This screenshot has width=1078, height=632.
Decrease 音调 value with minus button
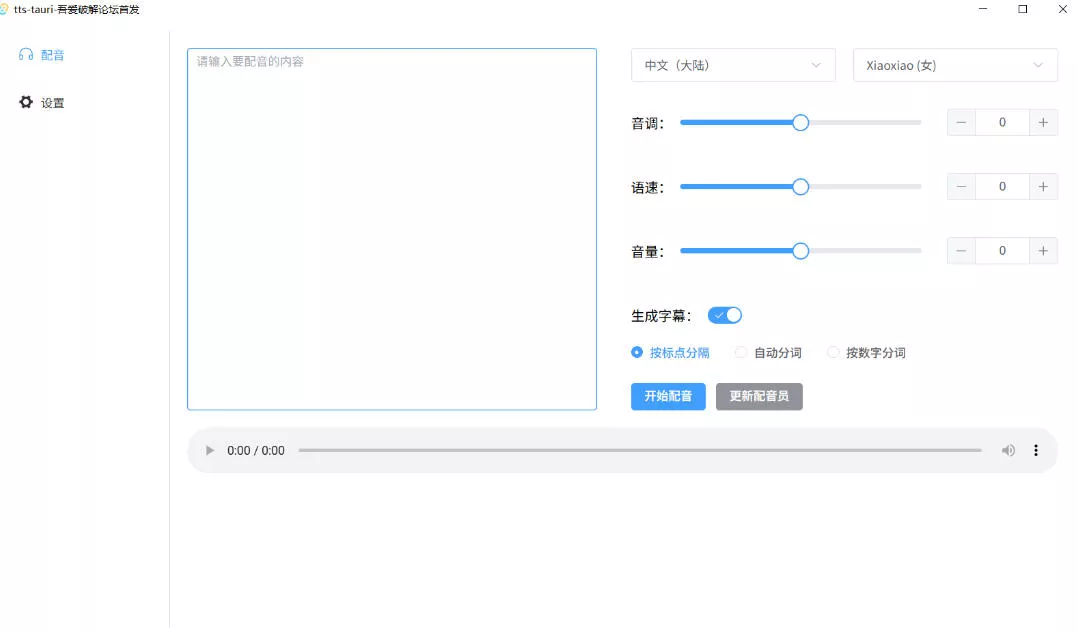click(961, 122)
